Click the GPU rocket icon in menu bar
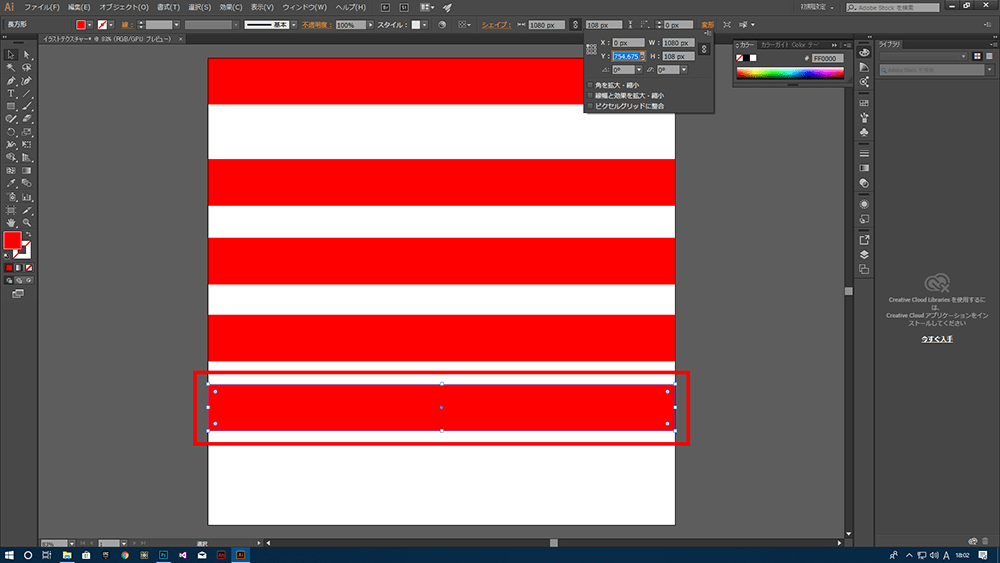The height and width of the screenshot is (563, 1000). point(447,8)
